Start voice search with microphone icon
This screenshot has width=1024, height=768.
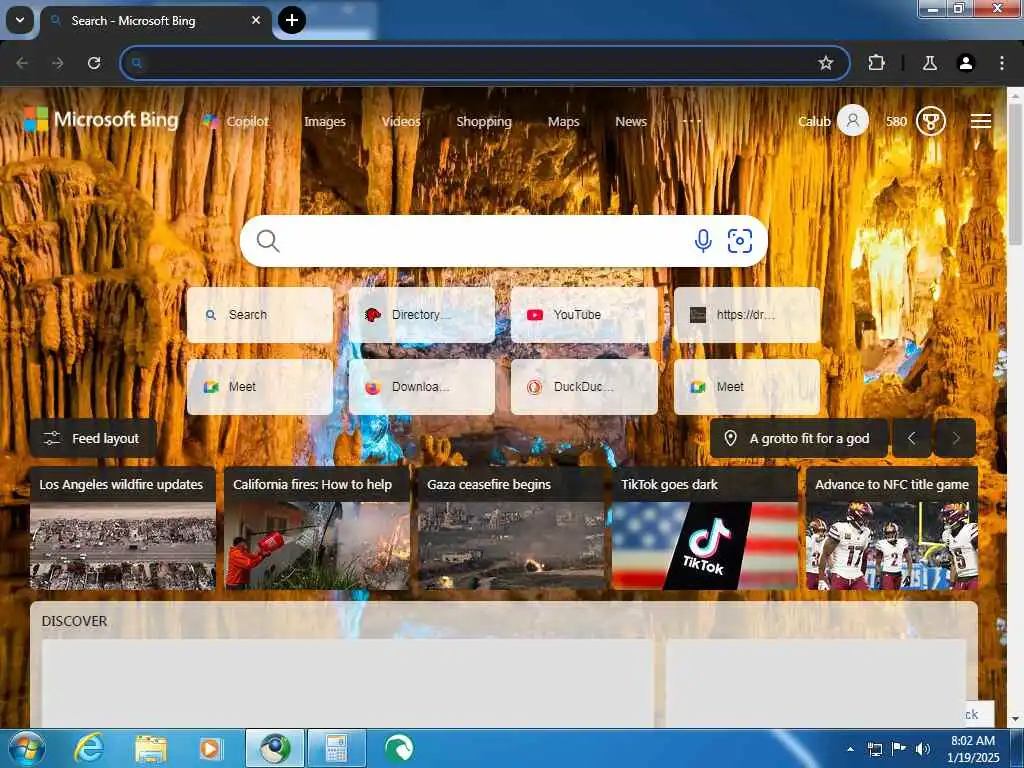pyautogui.click(x=703, y=241)
